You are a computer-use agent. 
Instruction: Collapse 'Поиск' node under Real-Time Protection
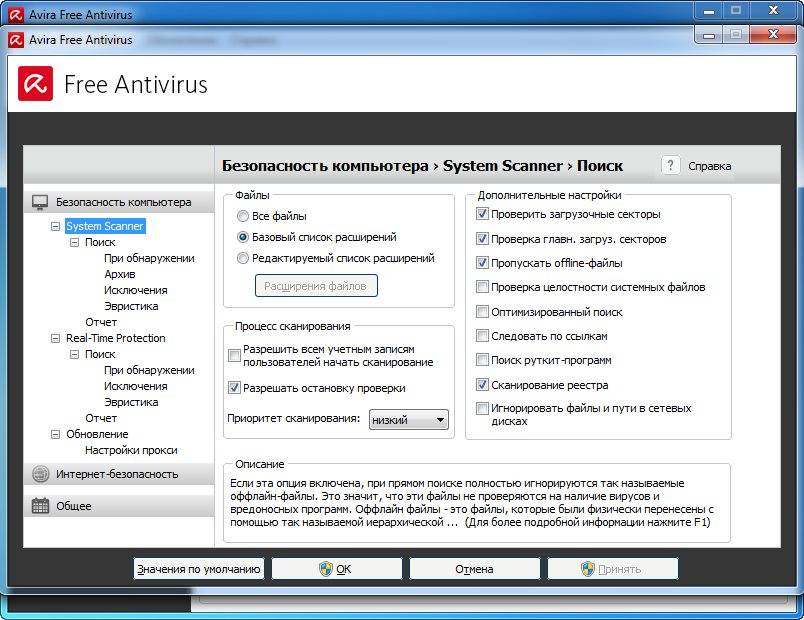pos(74,354)
